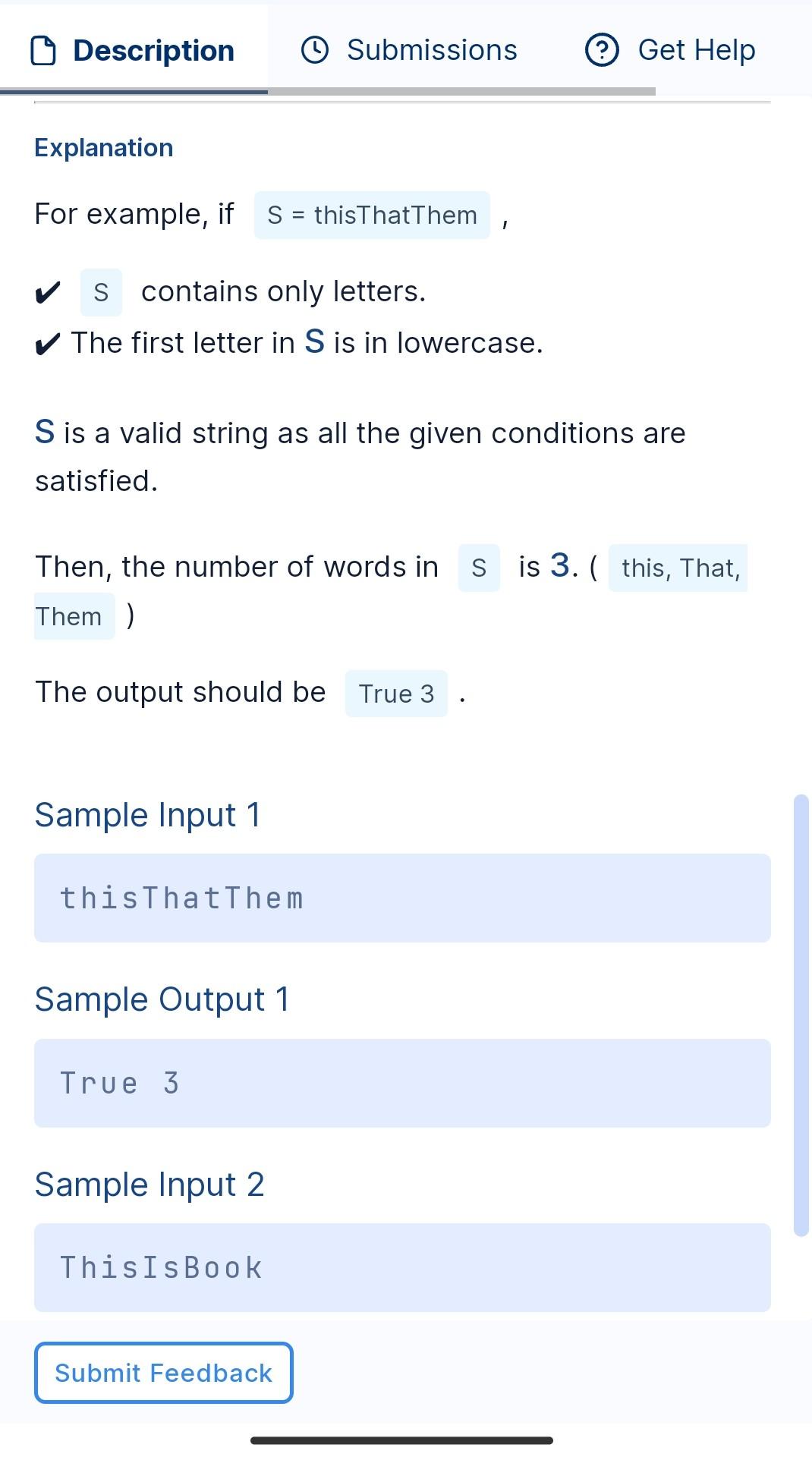812x1457 pixels.
Task: Click the thisThatThem sample input box
Action: [402, 898]
